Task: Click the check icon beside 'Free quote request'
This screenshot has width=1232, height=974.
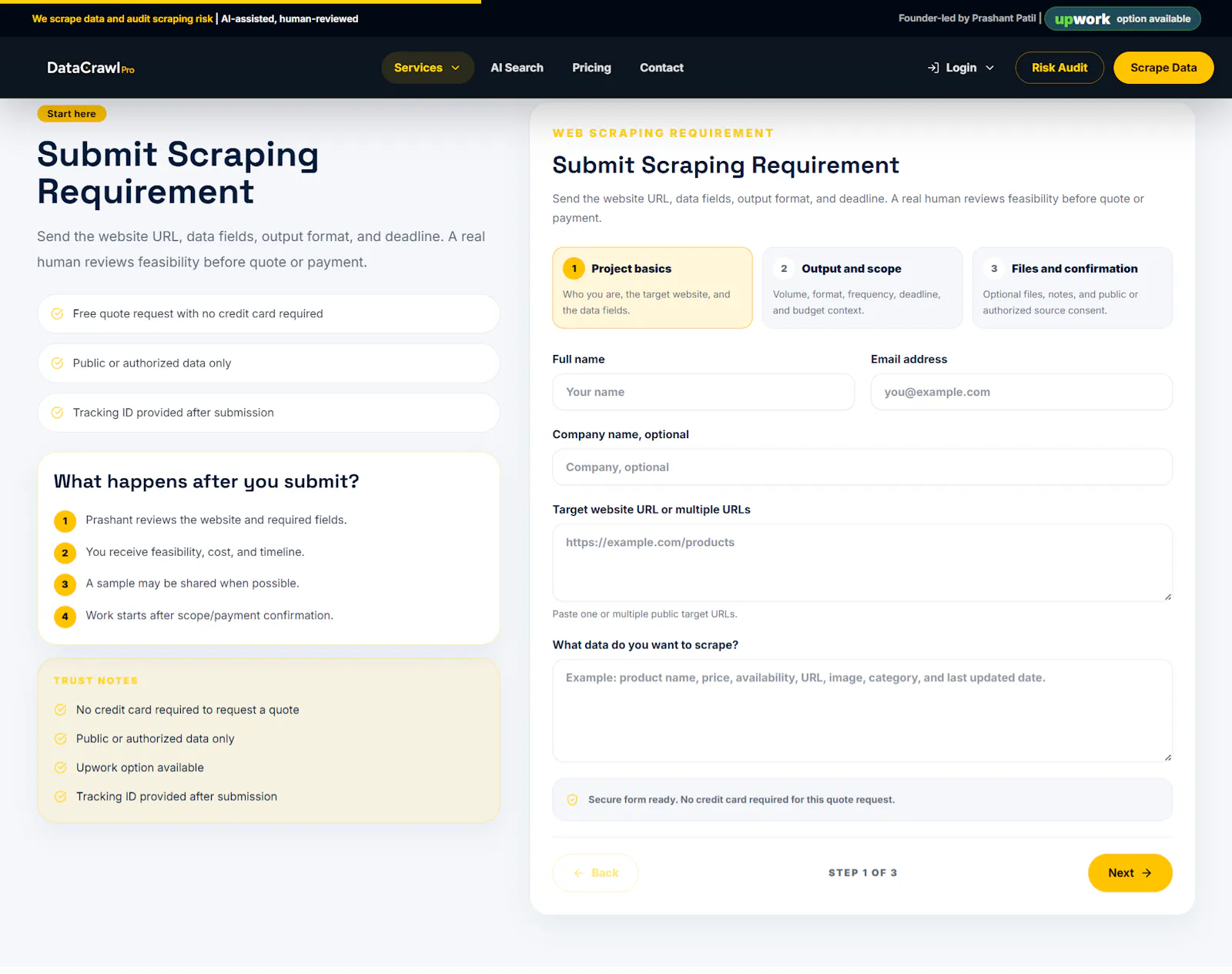Action: [x=57, y=313]
